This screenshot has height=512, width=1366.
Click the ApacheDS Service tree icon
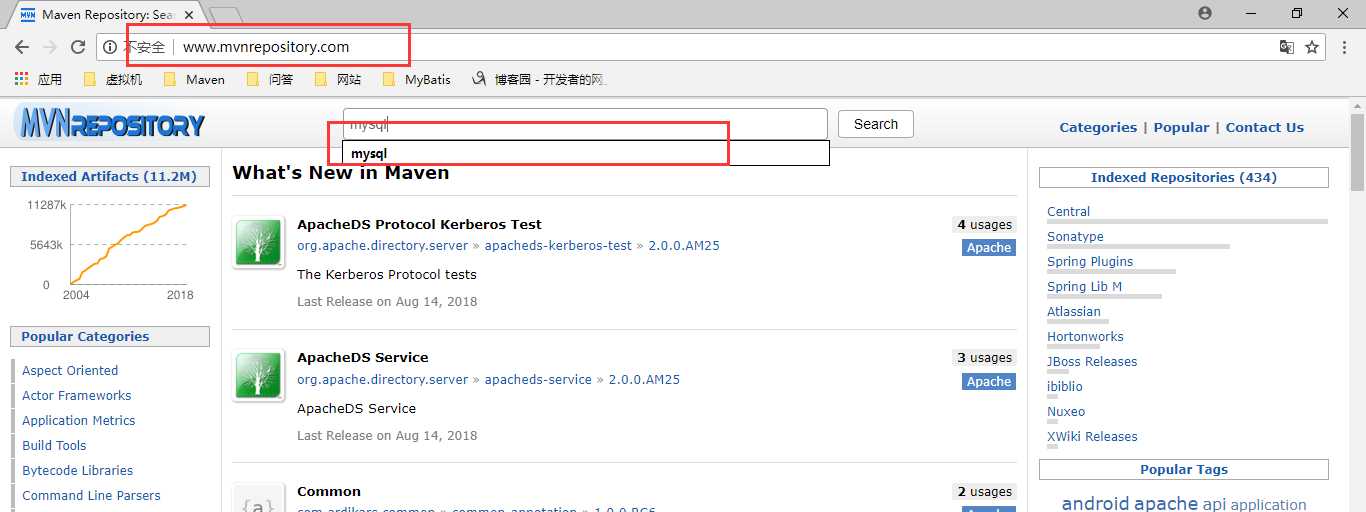258,376
